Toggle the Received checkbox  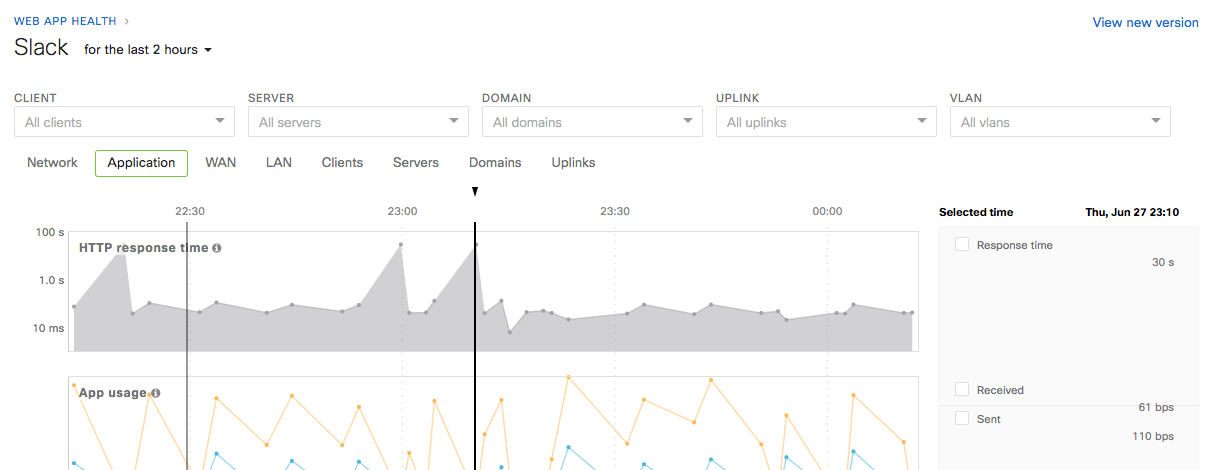click(x=962, y=389)
